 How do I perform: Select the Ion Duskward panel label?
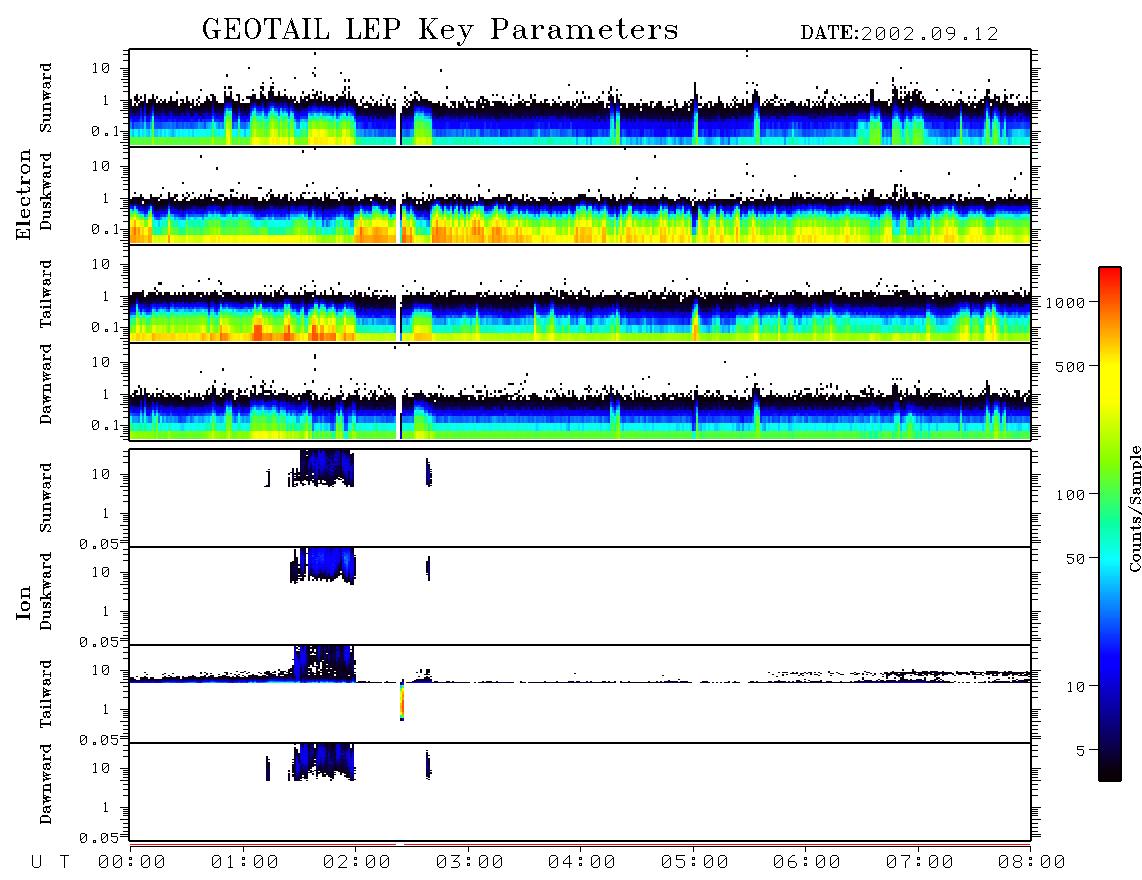46,592
